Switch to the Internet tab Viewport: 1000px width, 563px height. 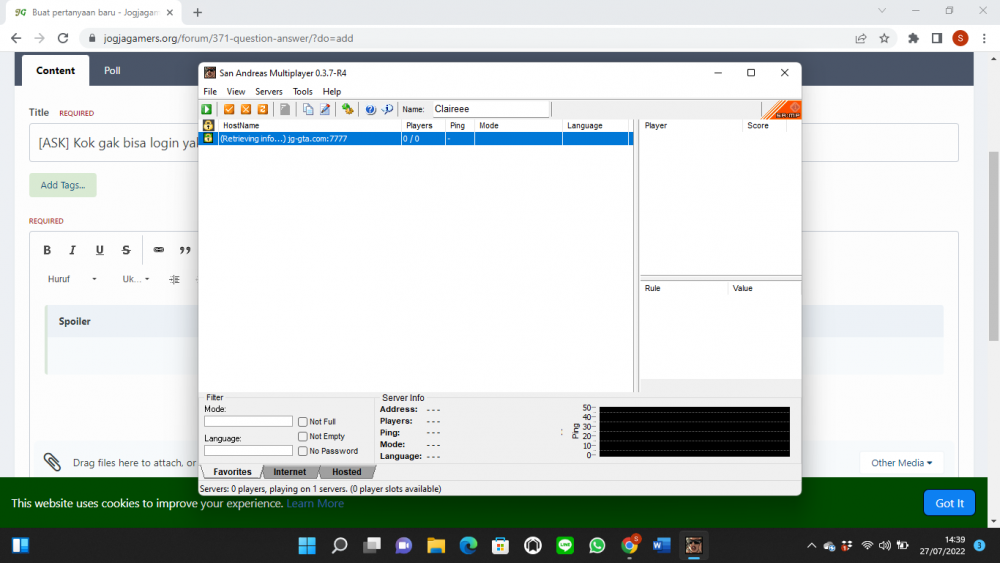pos(290,472)
